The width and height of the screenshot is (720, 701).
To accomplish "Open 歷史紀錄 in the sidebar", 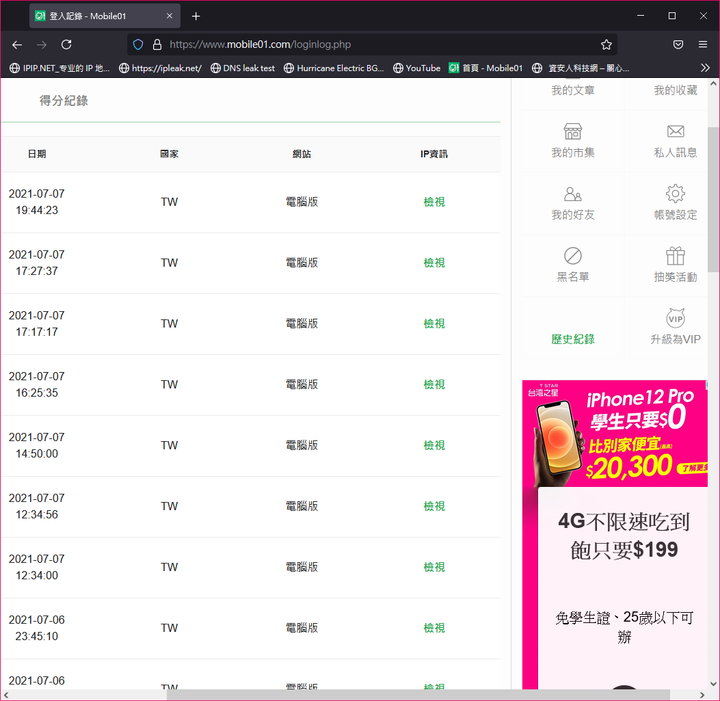I will (573, 339).
